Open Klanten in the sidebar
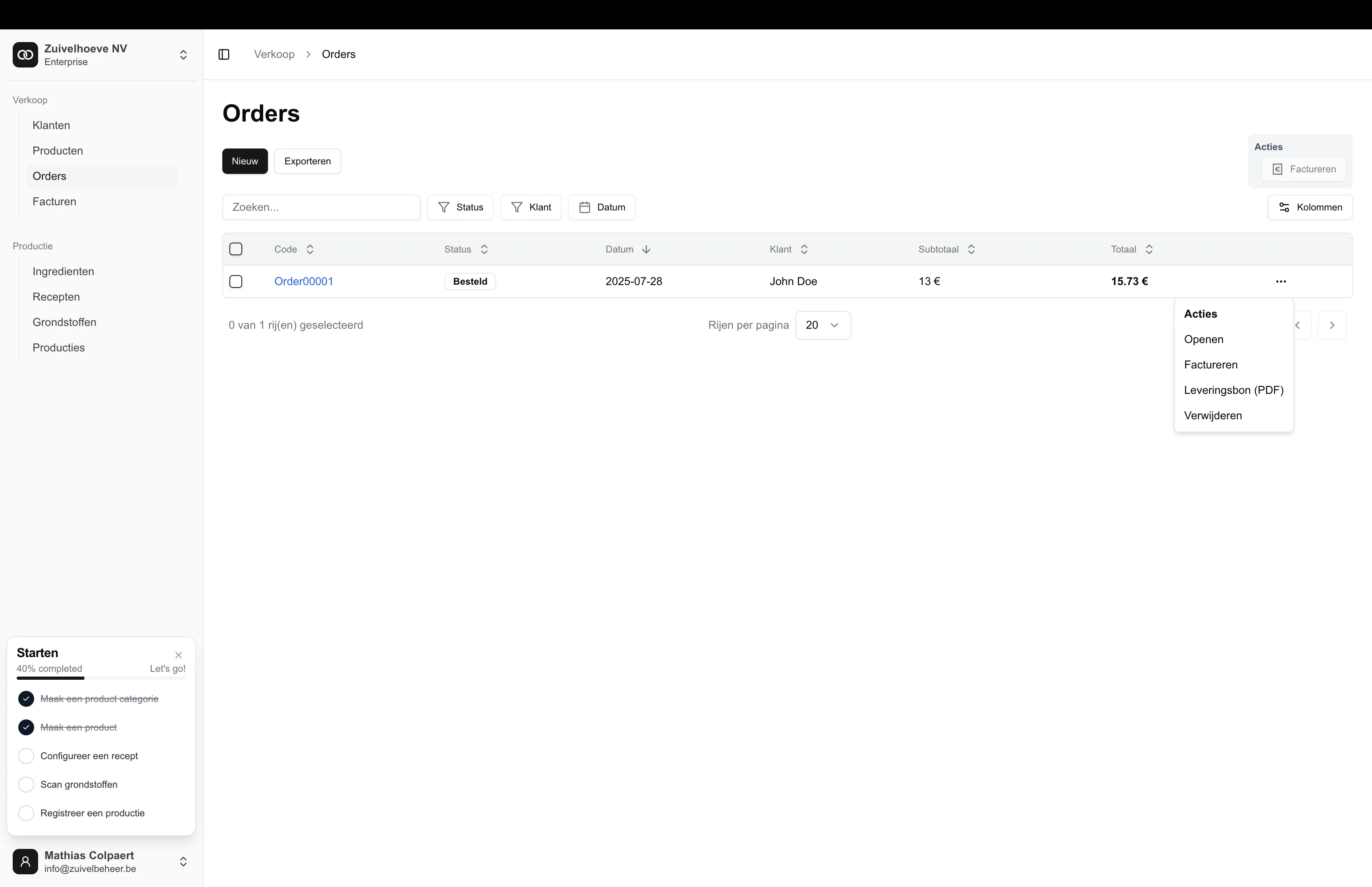The image size is (1372, 887). 101,125
